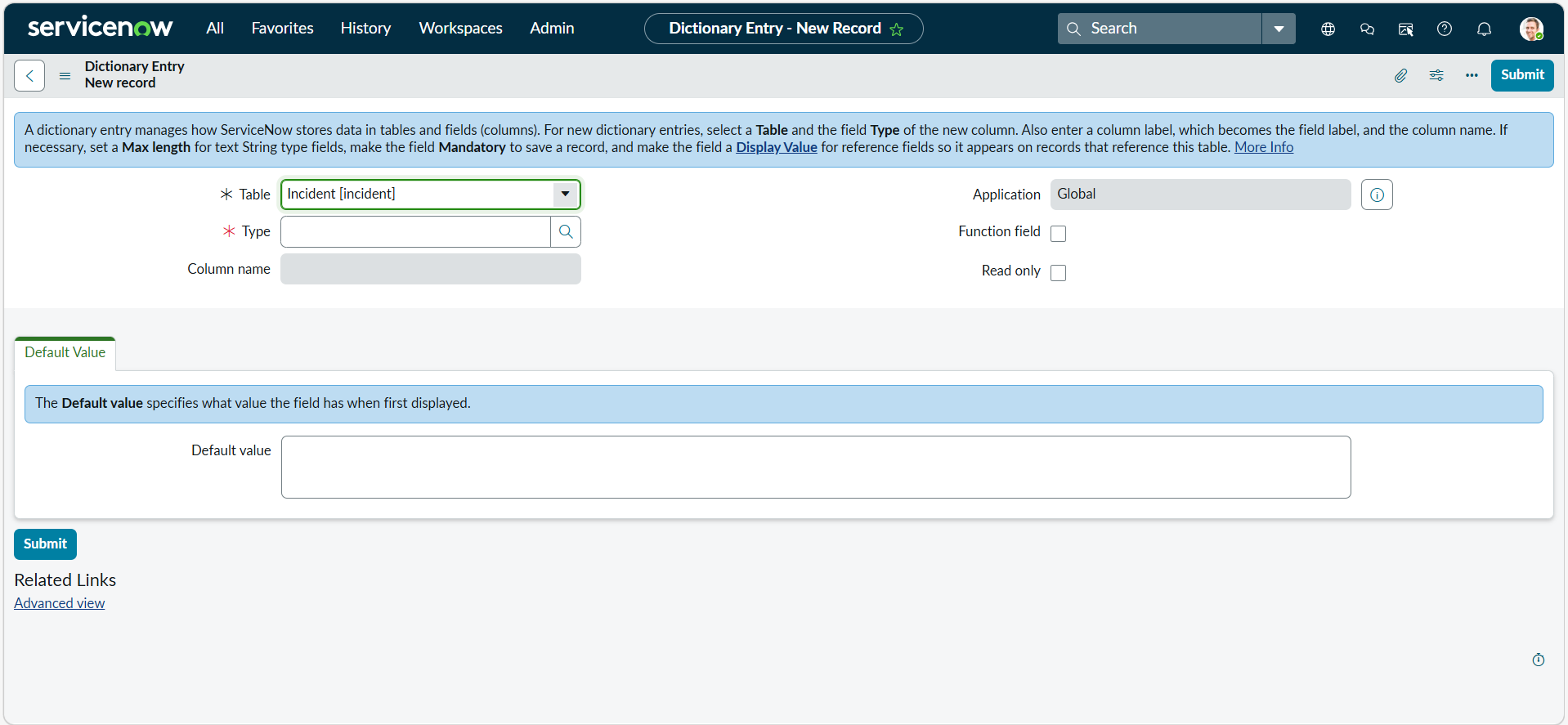Star Dictionary Entry as a favorite
1568x725 pixels.
tap(897, 29)
